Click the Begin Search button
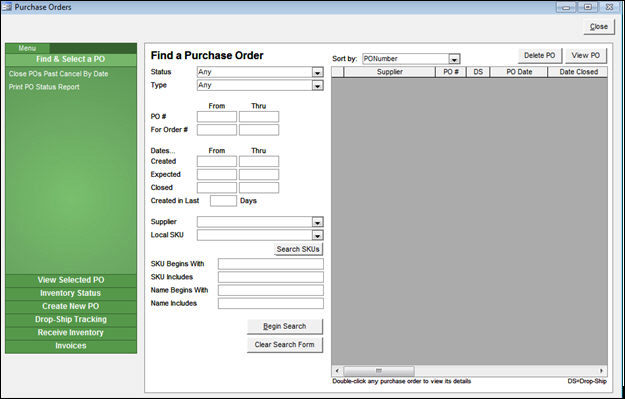 285,326
